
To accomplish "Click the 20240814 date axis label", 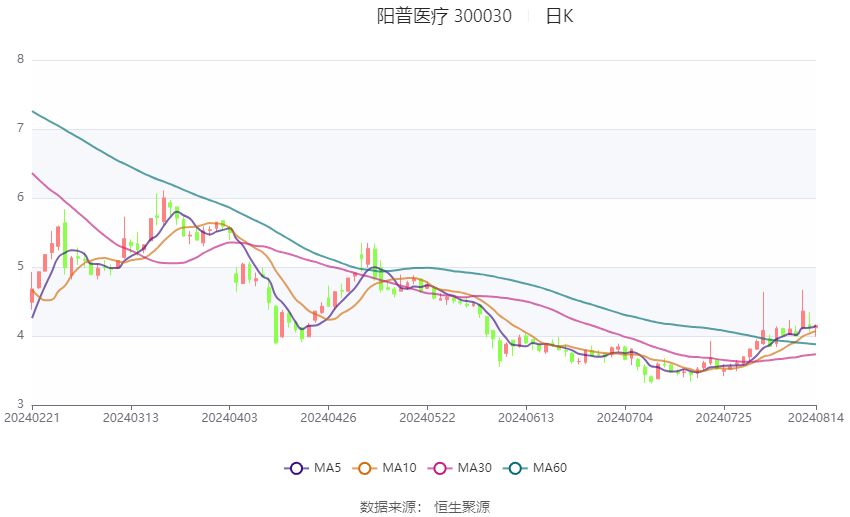I will click(816, 418).
